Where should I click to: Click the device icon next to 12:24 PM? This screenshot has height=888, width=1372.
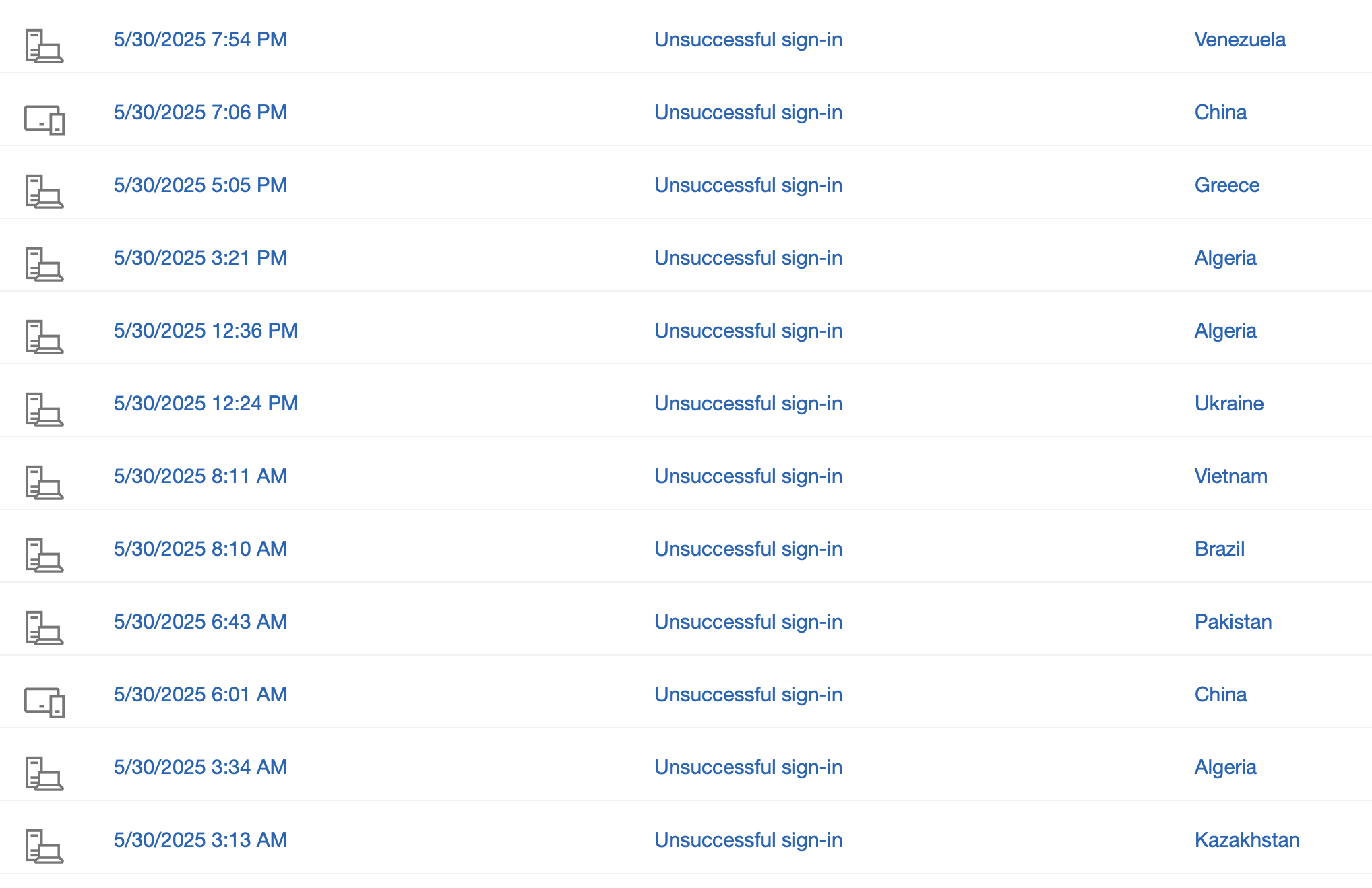[x=44, y=410]
